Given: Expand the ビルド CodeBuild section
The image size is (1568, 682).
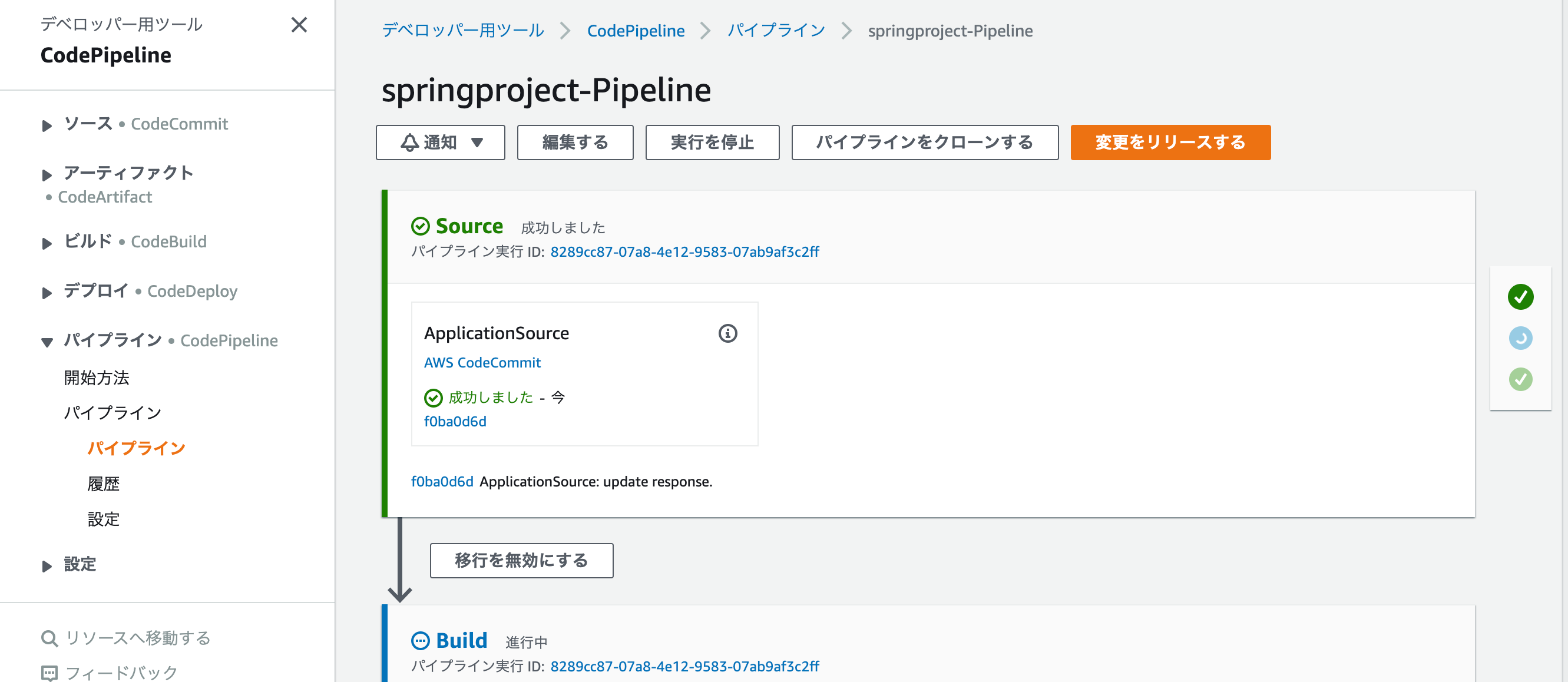Looking at the screenshot, I should 47,243.
